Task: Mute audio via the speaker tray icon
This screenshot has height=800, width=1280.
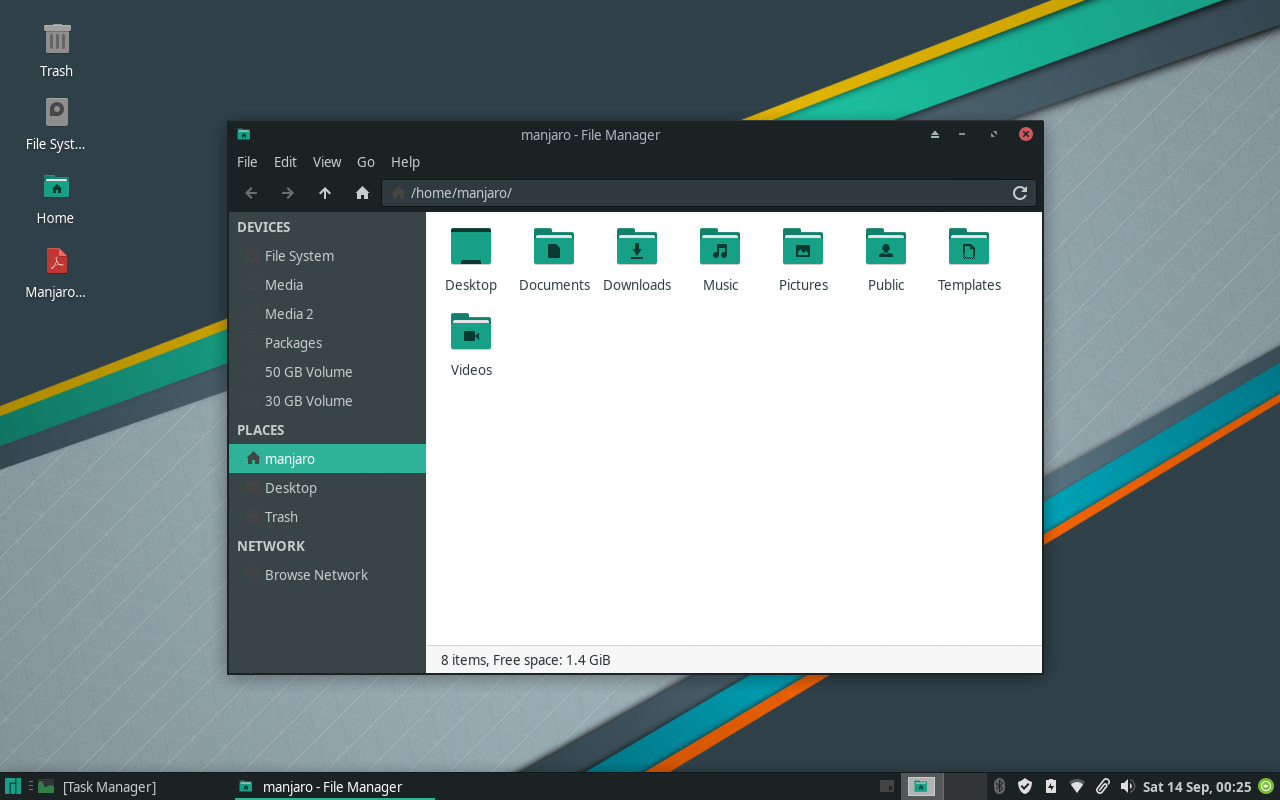Action: coord(1128,786)
